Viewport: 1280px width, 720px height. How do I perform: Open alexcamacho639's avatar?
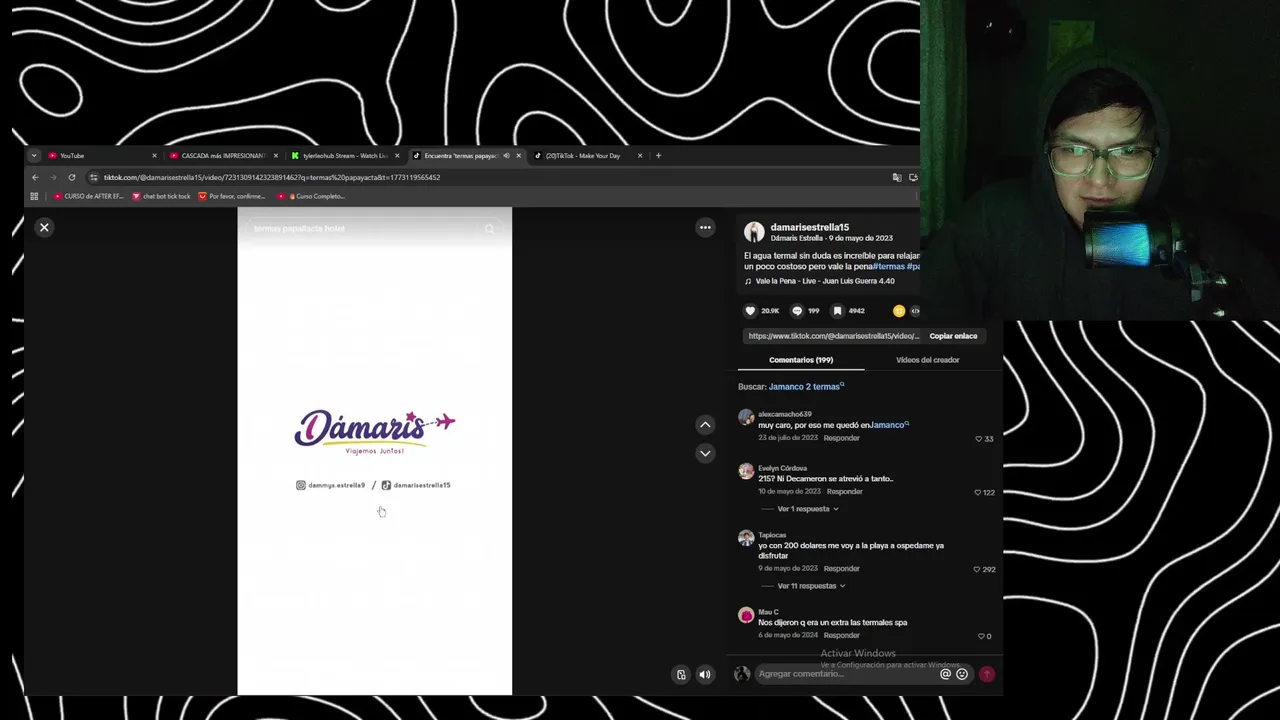746,418
